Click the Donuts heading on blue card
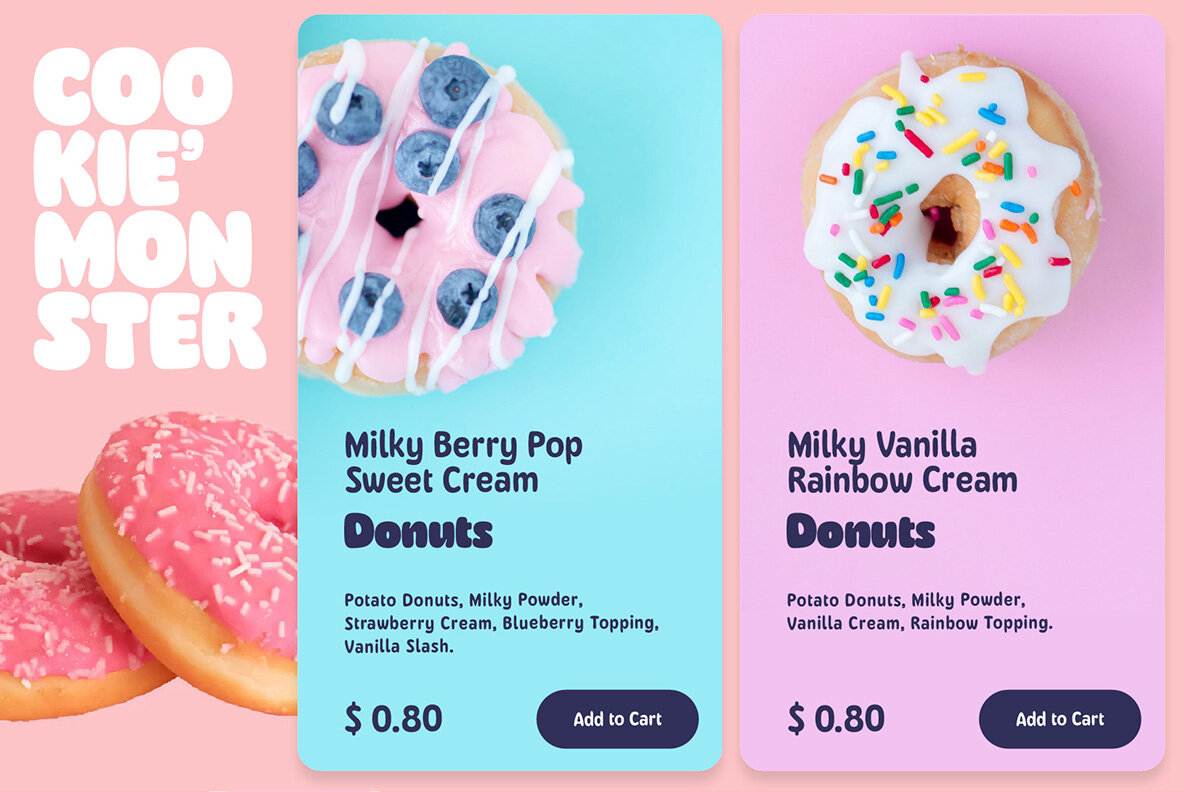This screenshot has height=792, width=1184. click(418, 531)
